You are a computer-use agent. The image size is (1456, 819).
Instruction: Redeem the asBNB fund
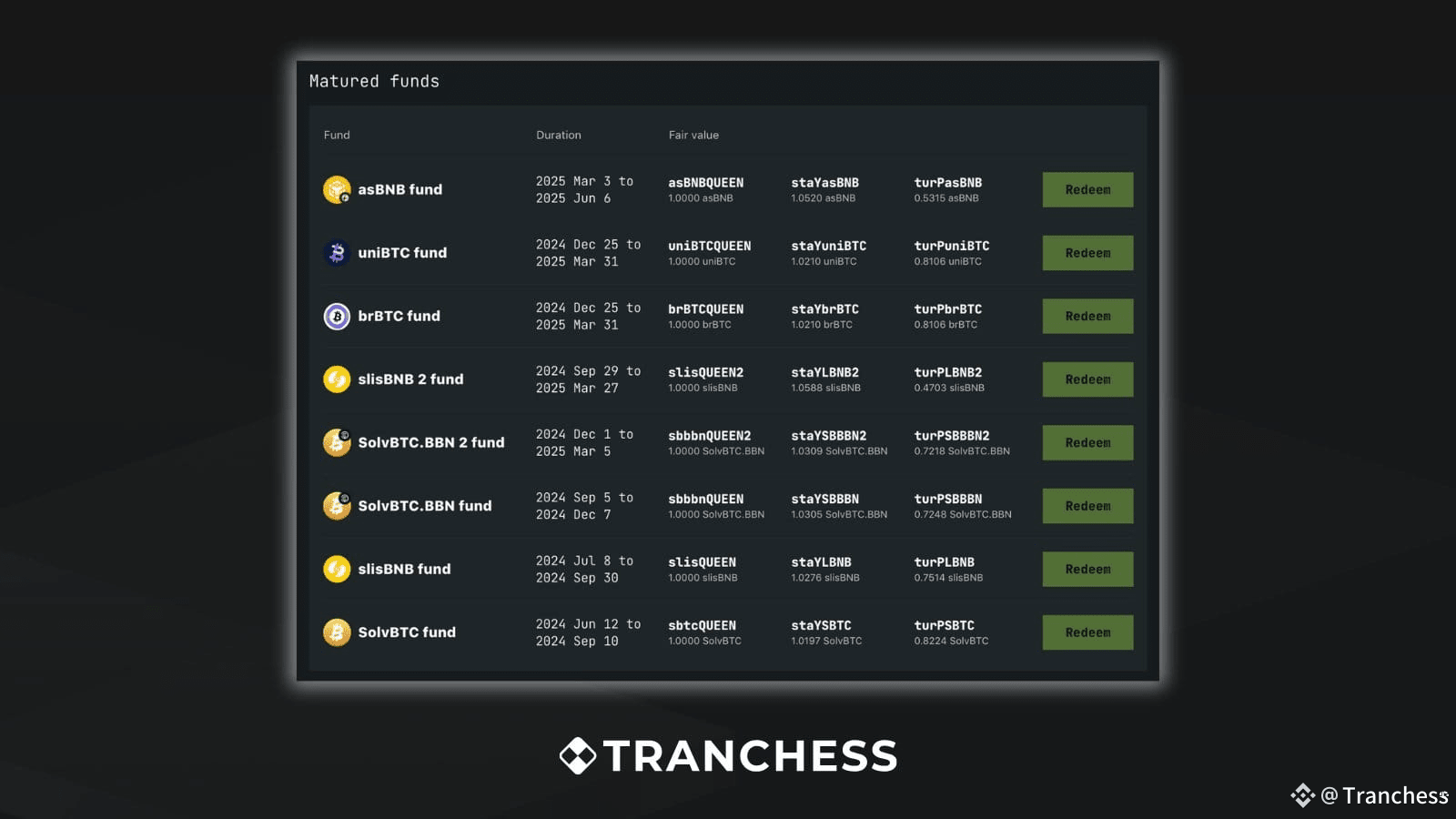pos(1087,189)
